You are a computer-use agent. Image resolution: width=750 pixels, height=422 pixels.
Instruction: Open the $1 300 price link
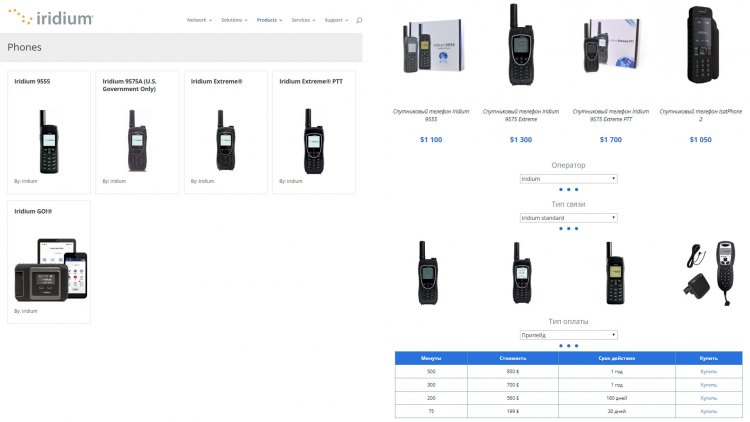click(x=520, y=140)
